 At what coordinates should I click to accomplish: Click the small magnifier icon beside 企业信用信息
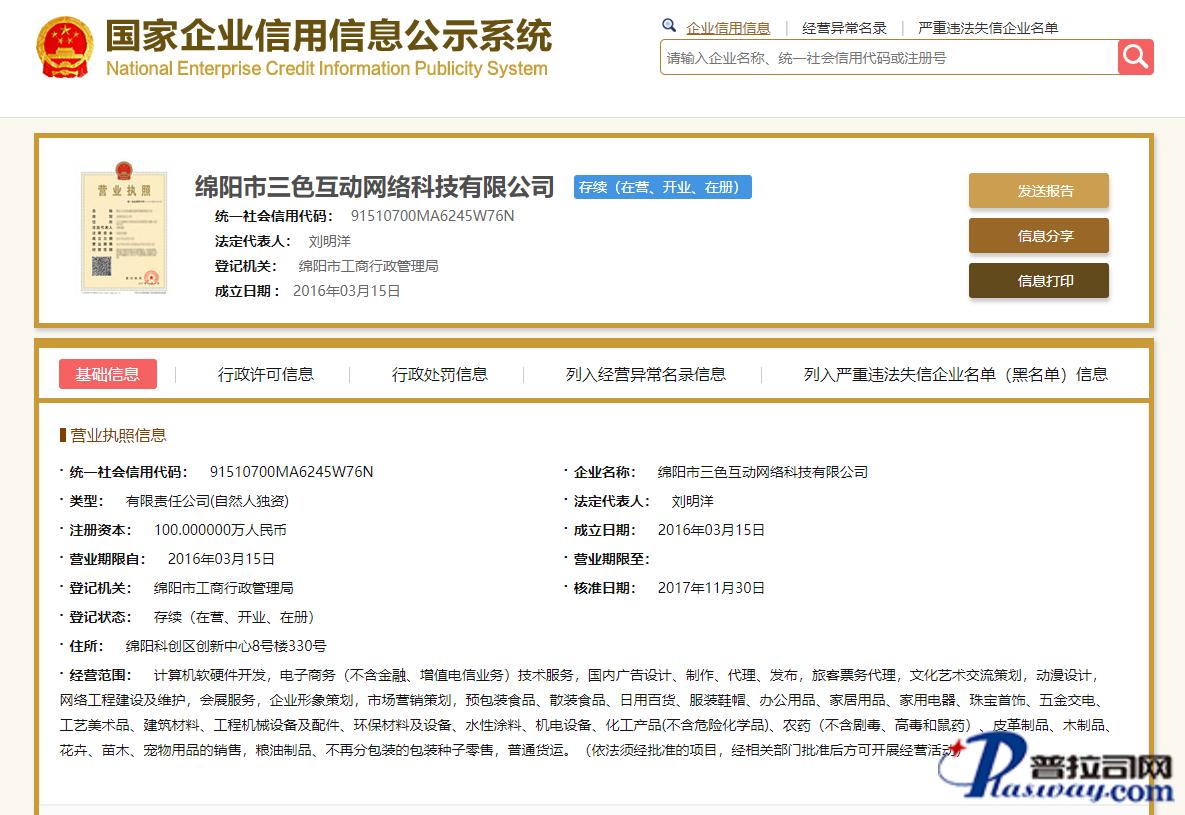coord(669,26)
